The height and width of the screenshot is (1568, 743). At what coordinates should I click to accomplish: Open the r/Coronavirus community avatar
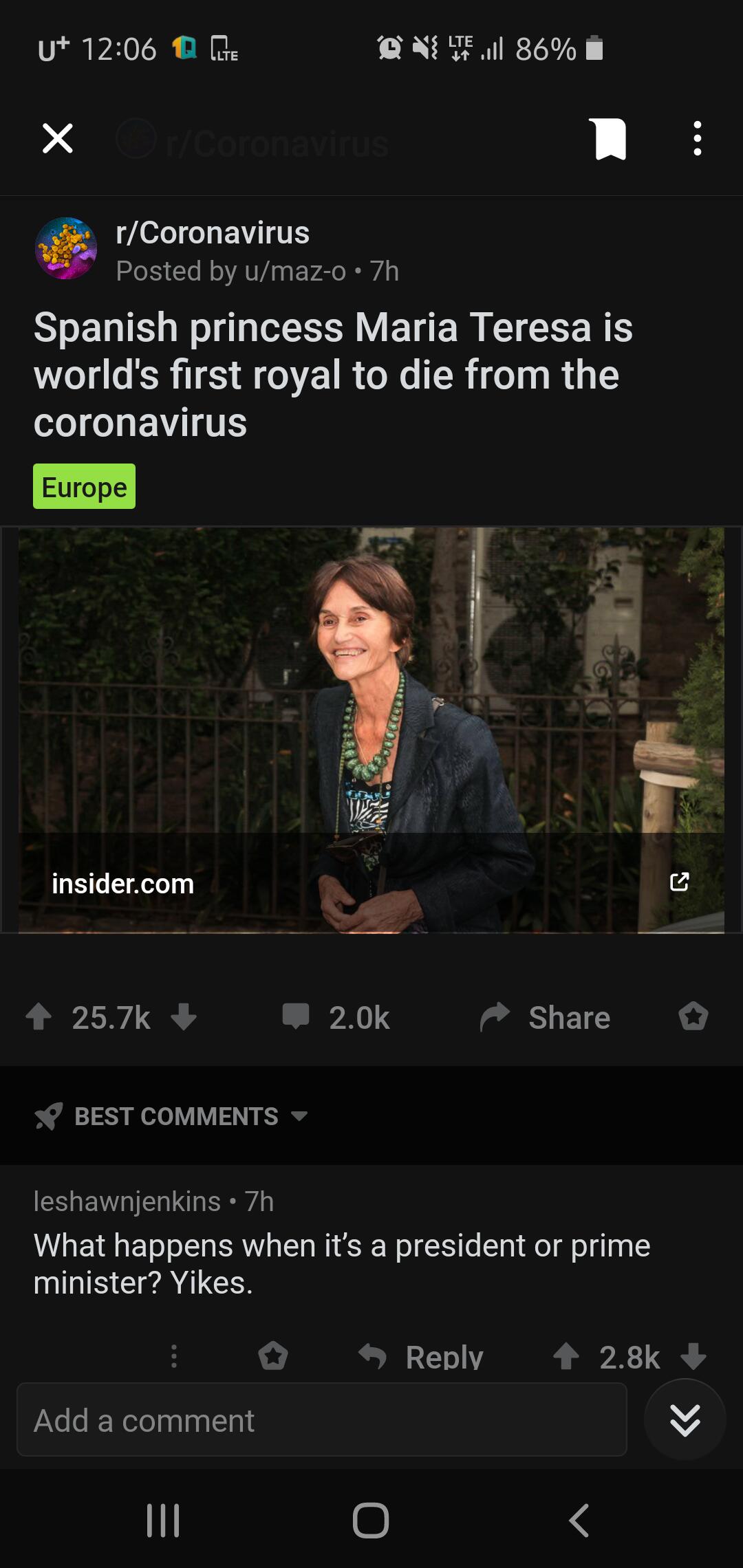66,248
